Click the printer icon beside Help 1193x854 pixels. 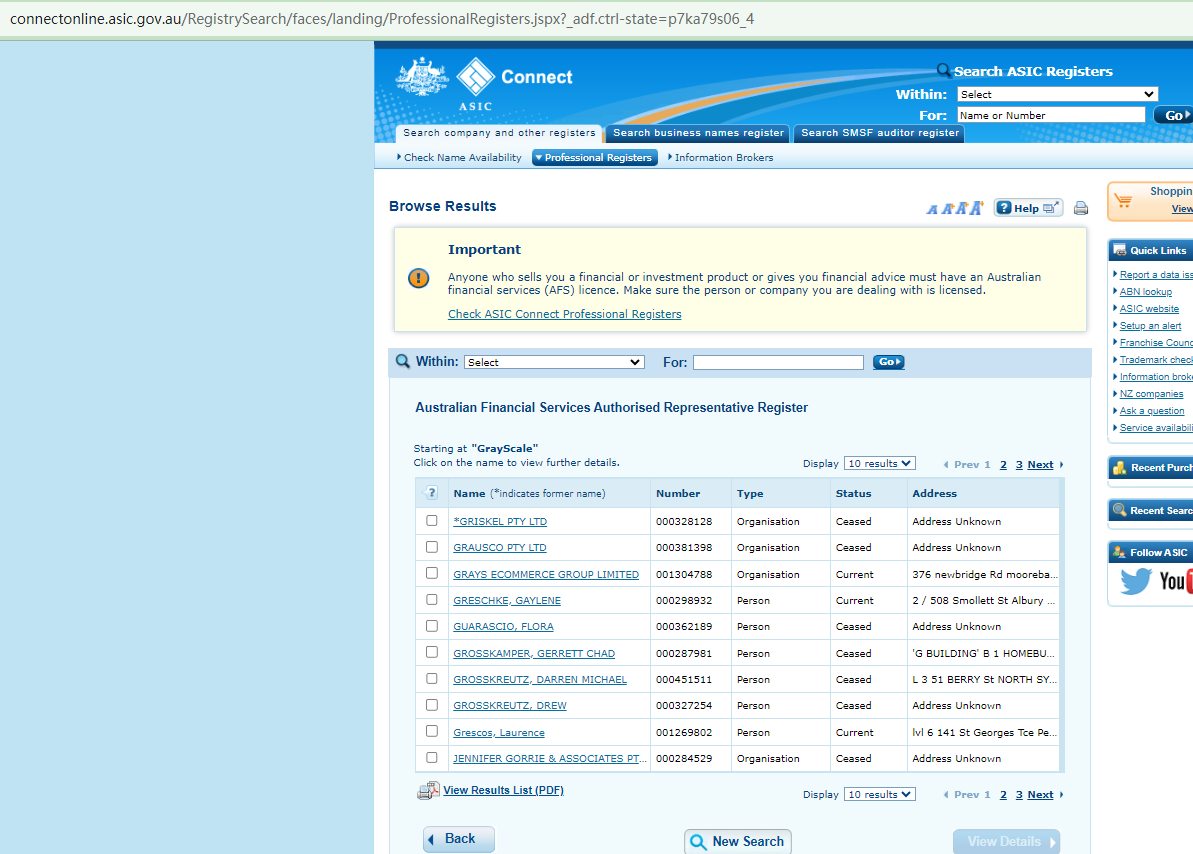[x=1080, y=208]
